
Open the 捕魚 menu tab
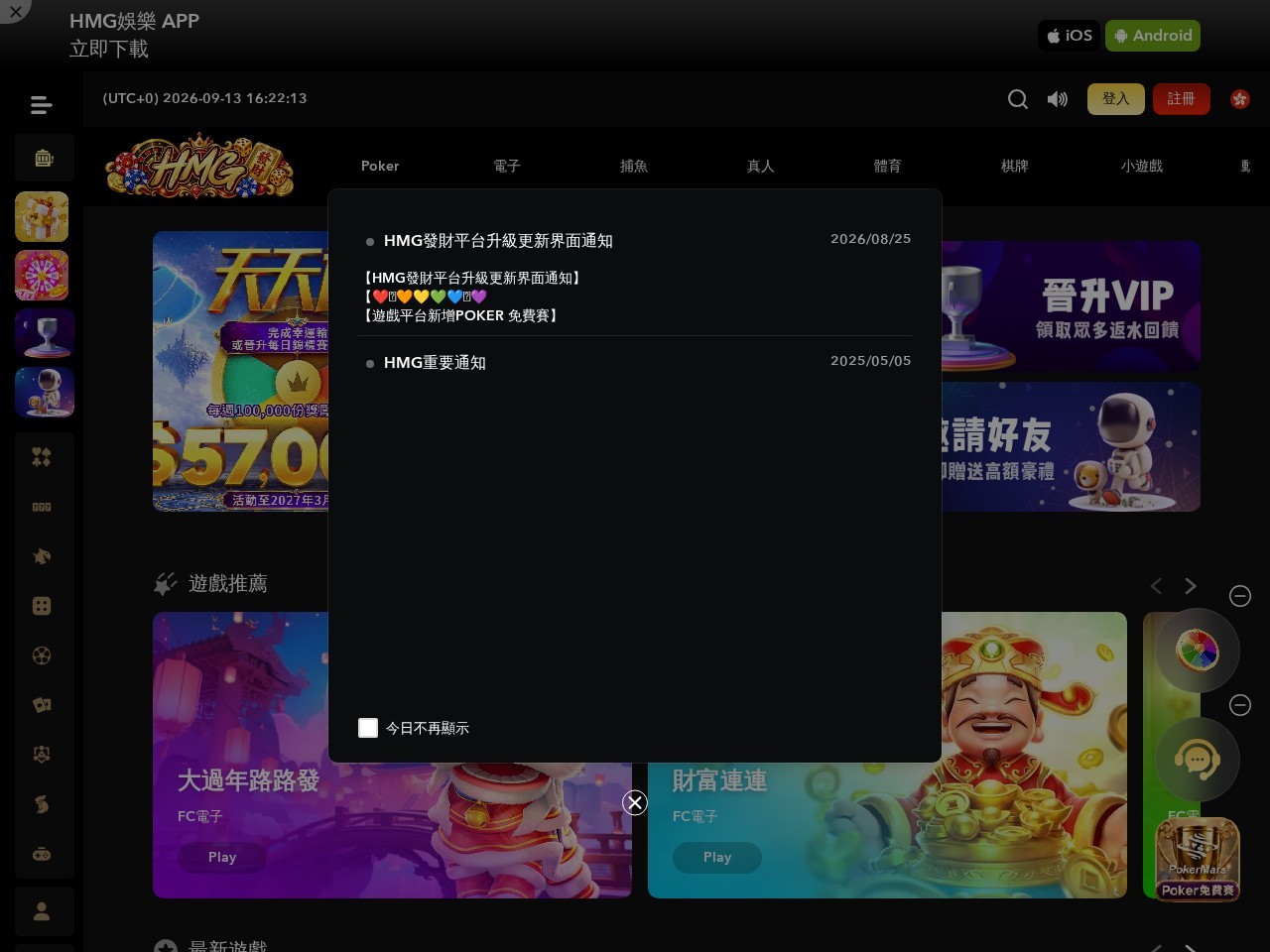(x=634, y=166)
